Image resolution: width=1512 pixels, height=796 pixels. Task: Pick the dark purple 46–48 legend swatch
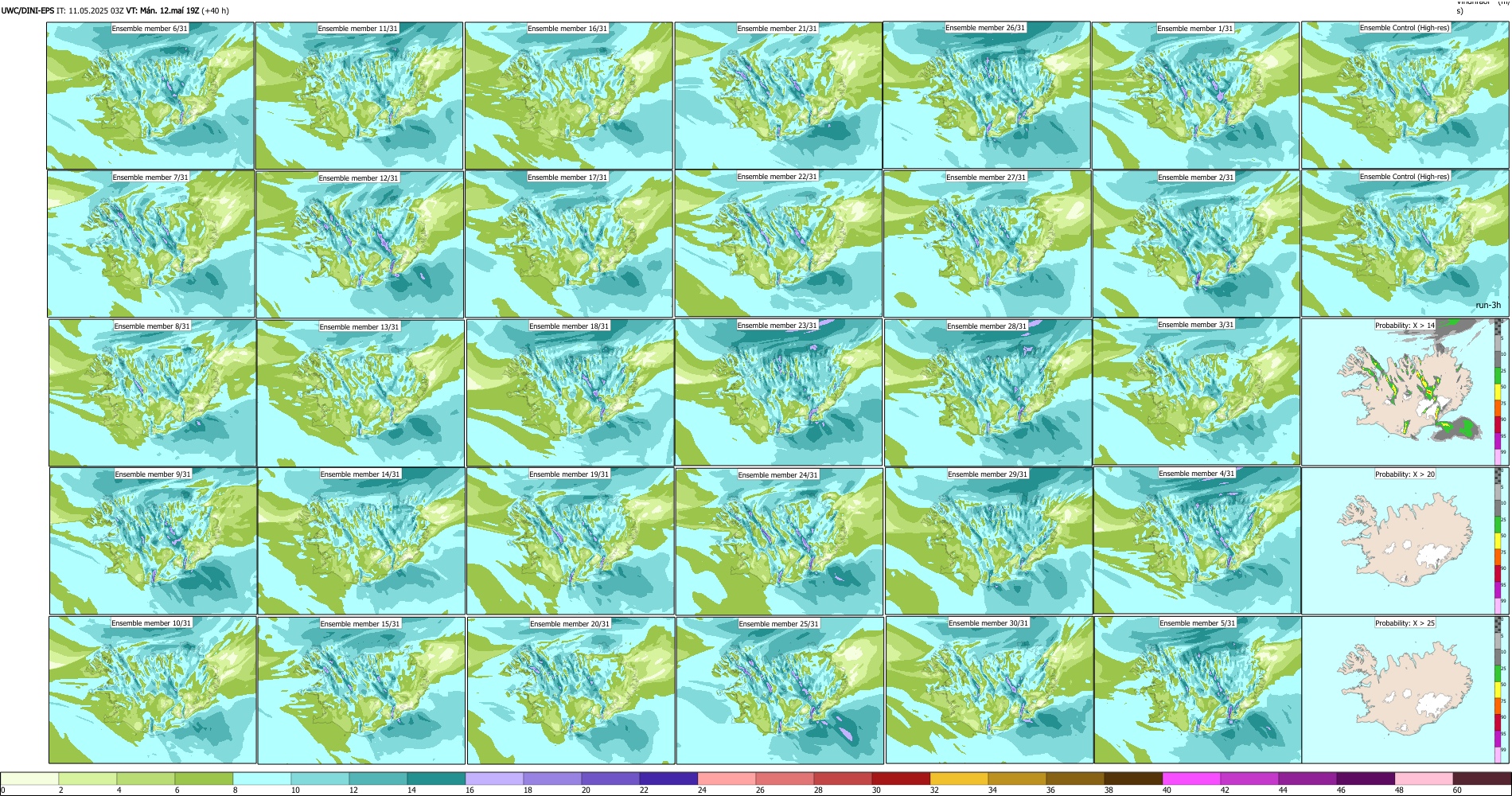(x=1366, y=778)
